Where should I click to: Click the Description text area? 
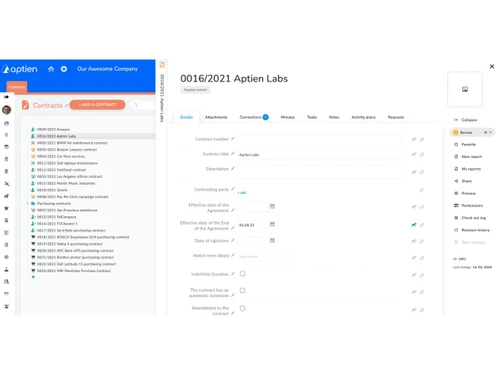[320, 171]
